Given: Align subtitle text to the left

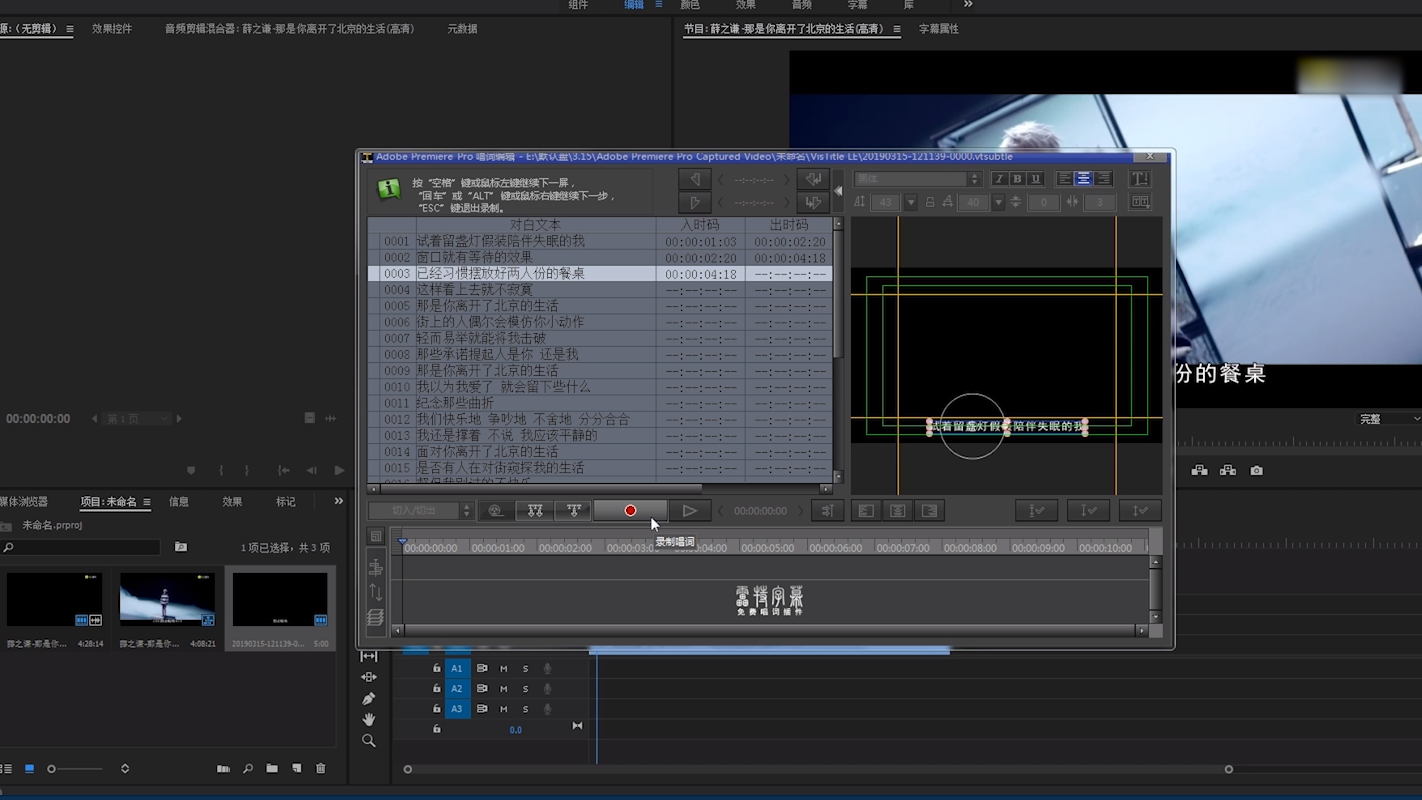Looking at the screenshot, I should coord(1064,179).
